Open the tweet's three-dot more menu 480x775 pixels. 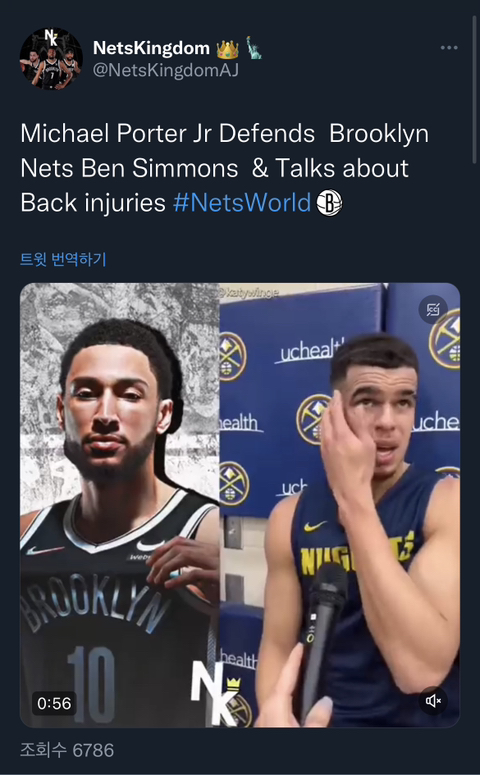click(448, 47)
